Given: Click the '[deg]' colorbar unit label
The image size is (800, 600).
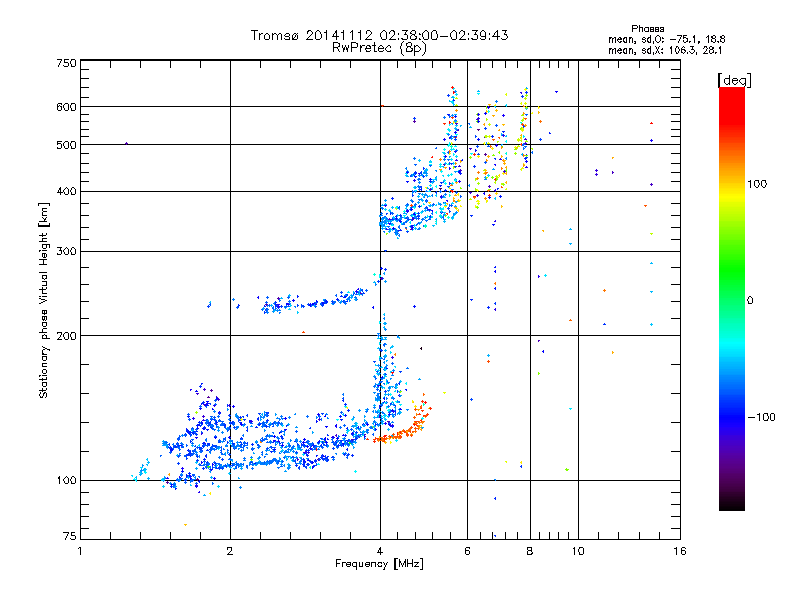Looking at the screenshot, I should pyautogui.click(x=734, y=80).
